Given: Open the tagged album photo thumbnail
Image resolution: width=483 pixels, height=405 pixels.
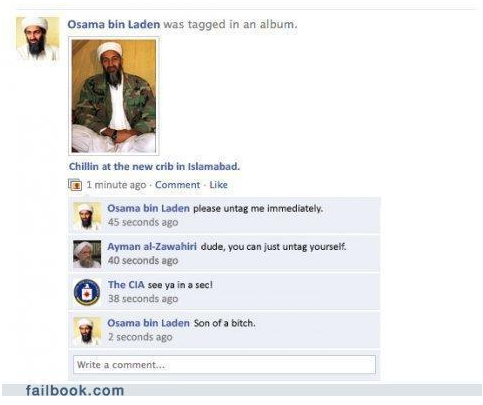Looking at the screenshot, I should point(114,96).
